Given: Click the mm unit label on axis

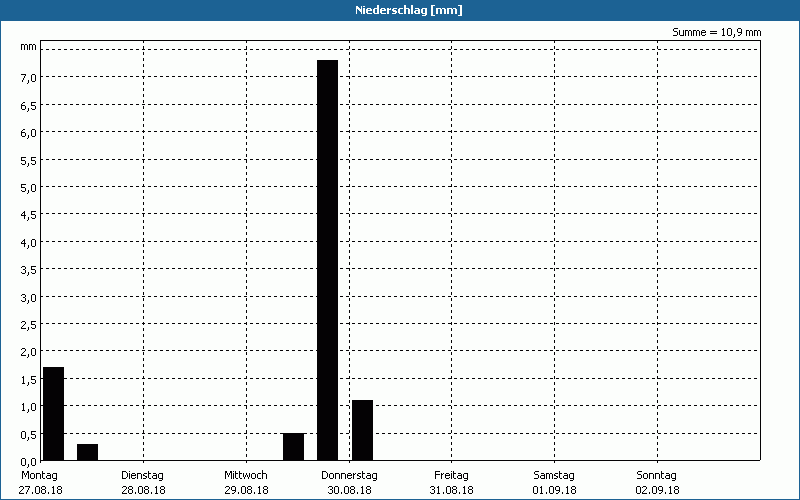Looking at the screenshot, I should pyautogui.click(x=28, y=47).
